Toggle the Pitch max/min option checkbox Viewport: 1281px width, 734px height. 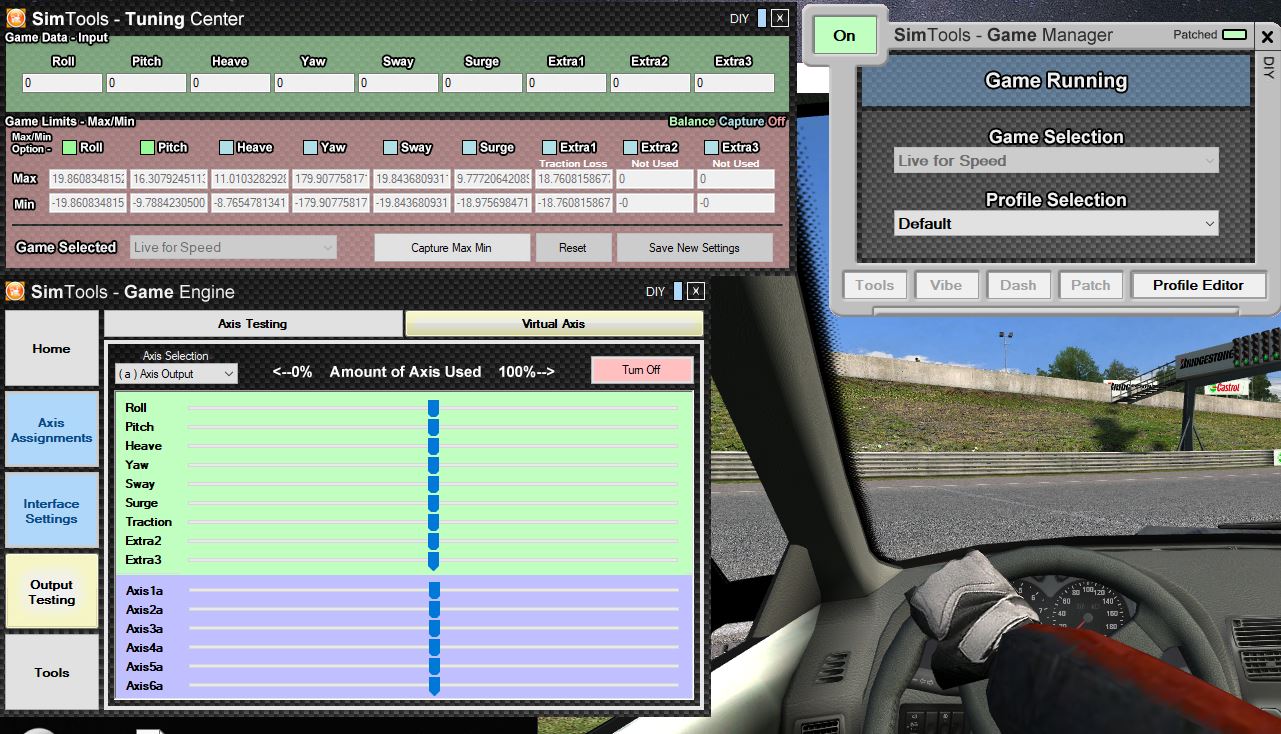pyautogui.click(x=147, y=147)
